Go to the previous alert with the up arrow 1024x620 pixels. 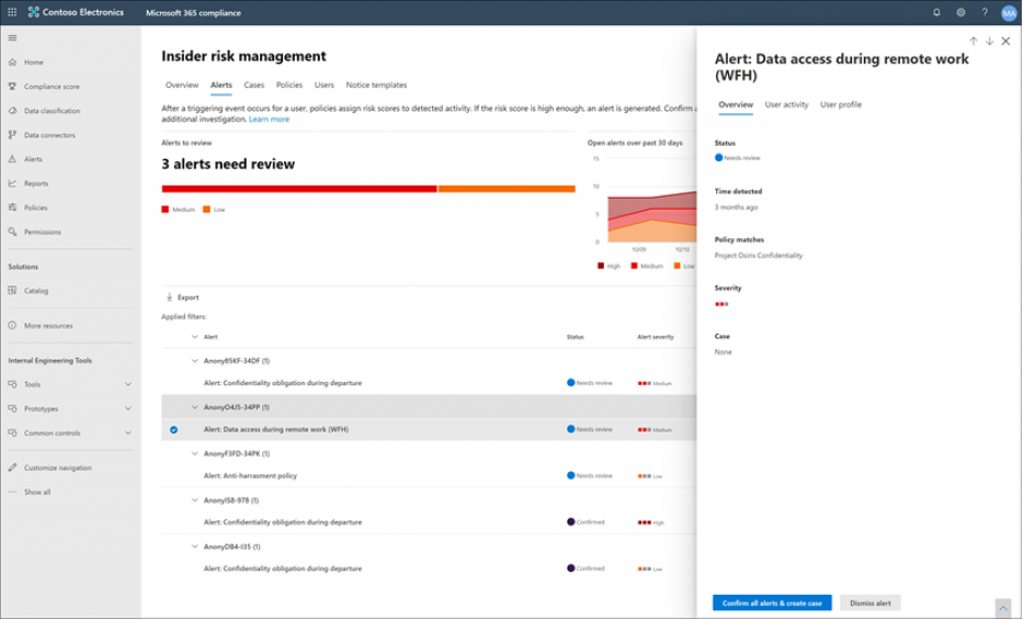click(x=973, y=41)
